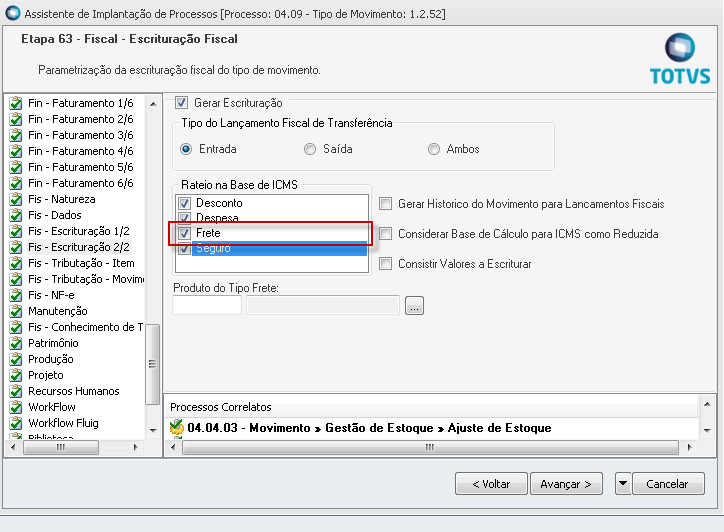
Task: Open the Fis - NF-e step
Action: point(51,295)
